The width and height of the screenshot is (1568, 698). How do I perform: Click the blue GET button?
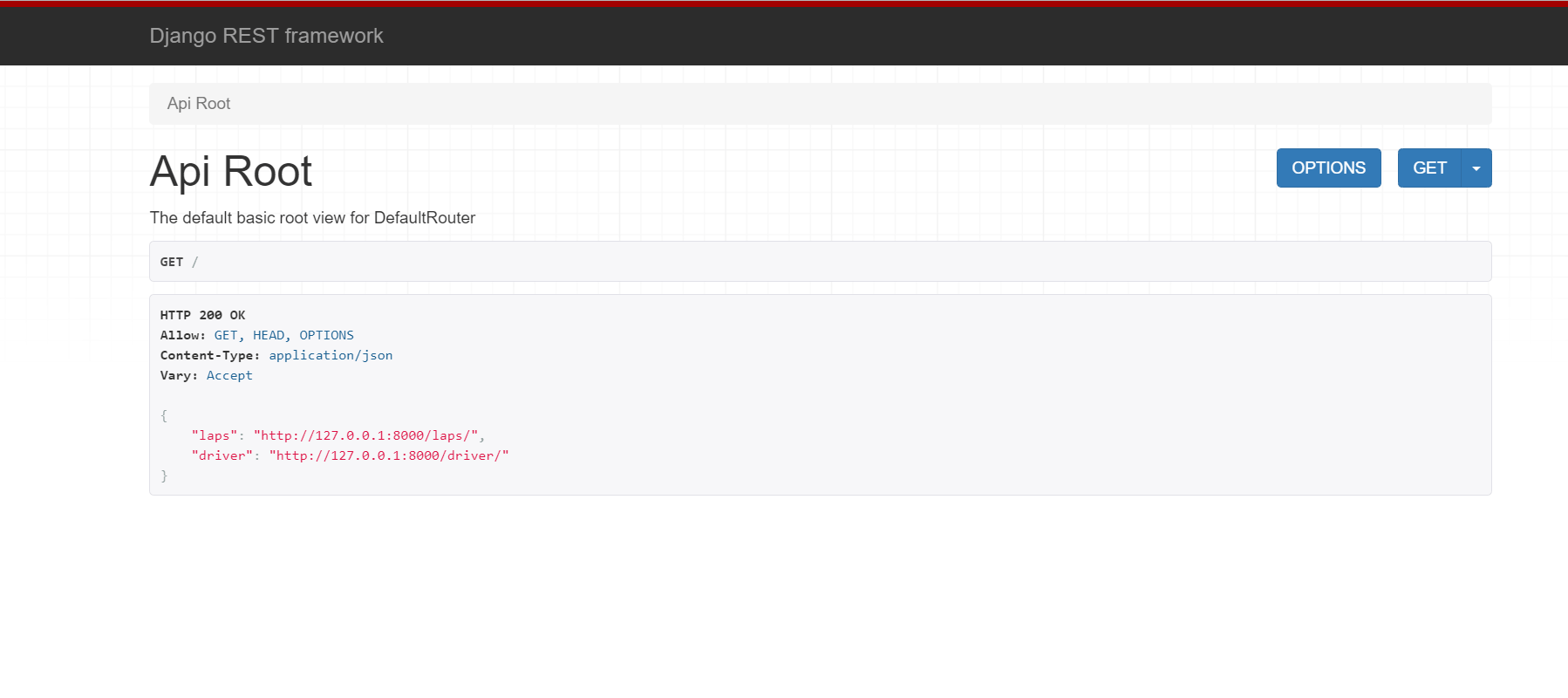click(1428, 168)
